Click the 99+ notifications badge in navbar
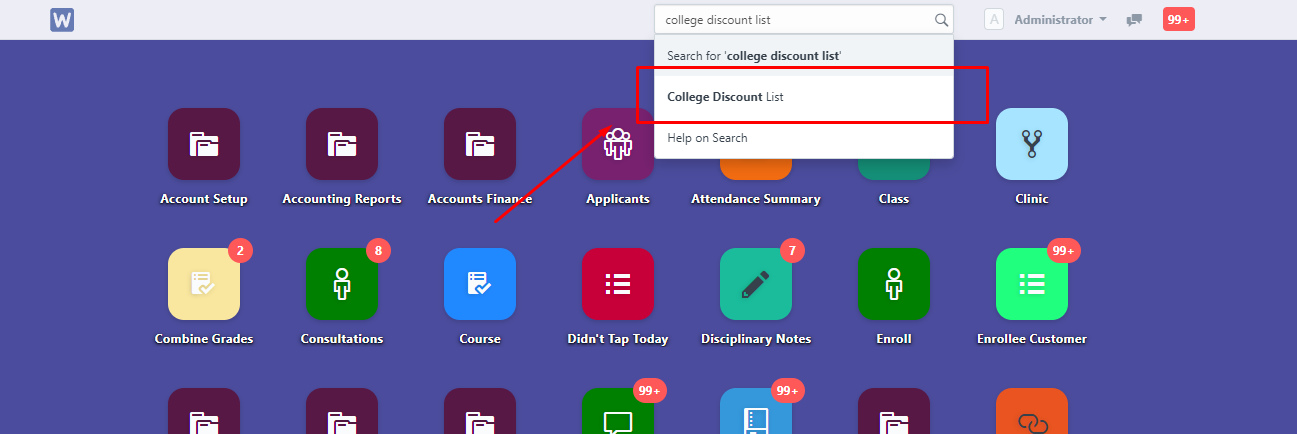This screenshot has height=434, width=1297. (1179, 19)
